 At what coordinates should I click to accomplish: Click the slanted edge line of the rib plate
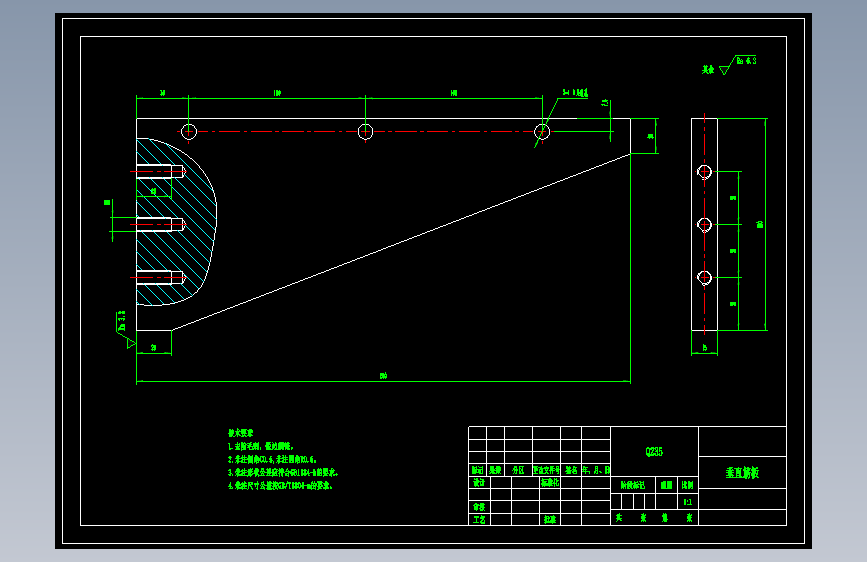[x=401, y=242]
